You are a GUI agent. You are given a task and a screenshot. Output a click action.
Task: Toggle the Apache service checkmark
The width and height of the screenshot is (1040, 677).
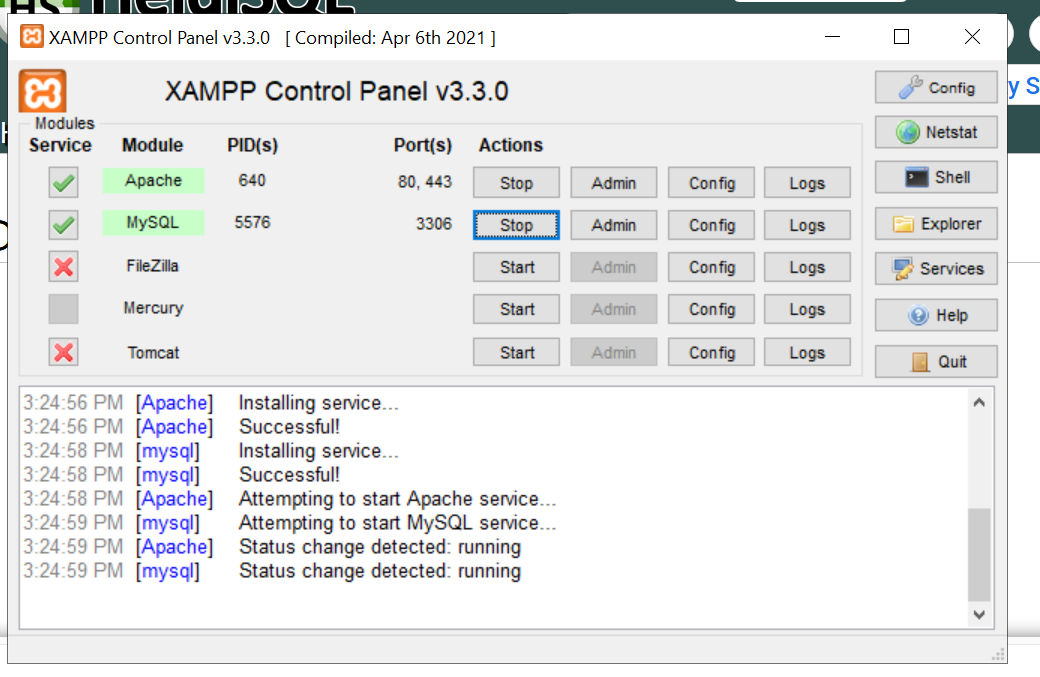[63, 182]
